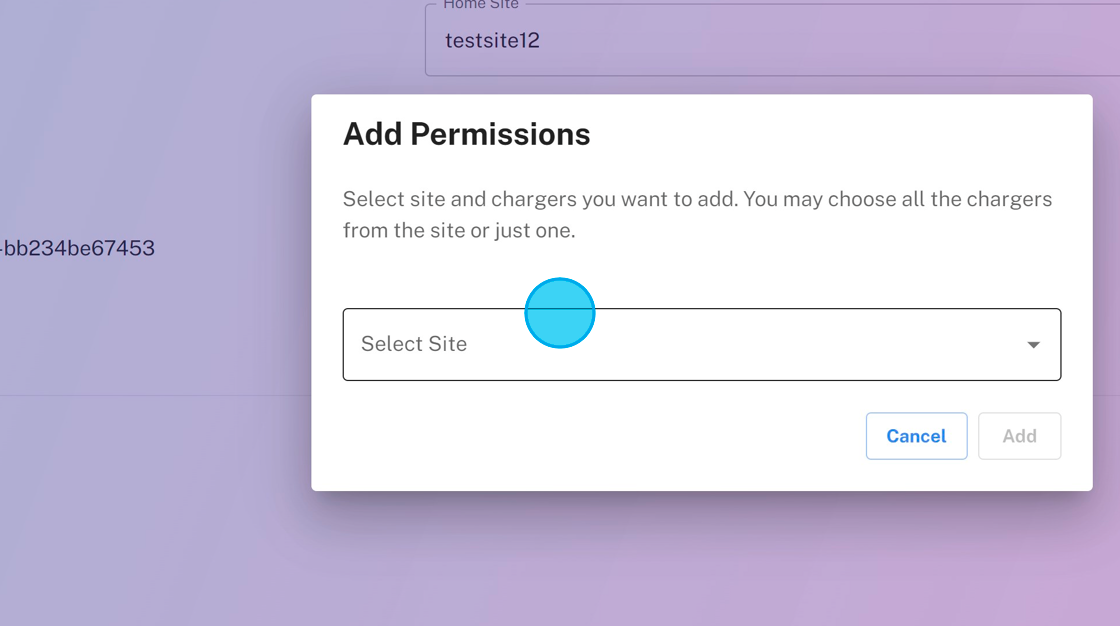Click the bb234be67453 ID text
The image size is (1120, 626).
(78, 248)
